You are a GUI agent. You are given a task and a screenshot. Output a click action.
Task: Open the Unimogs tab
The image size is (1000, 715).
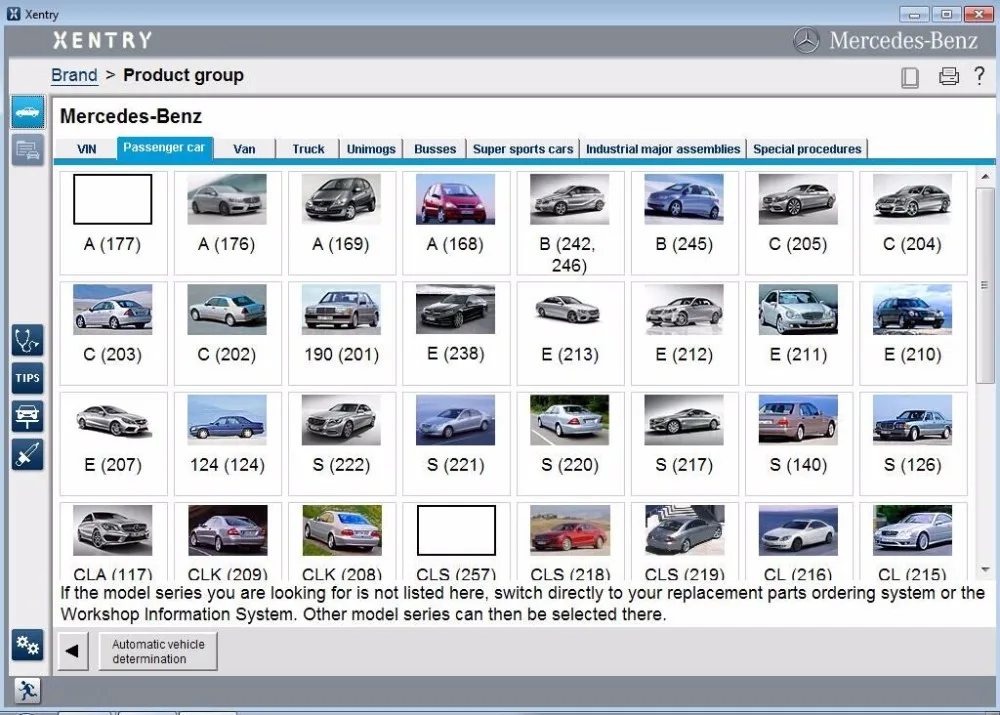pos(371,149)
